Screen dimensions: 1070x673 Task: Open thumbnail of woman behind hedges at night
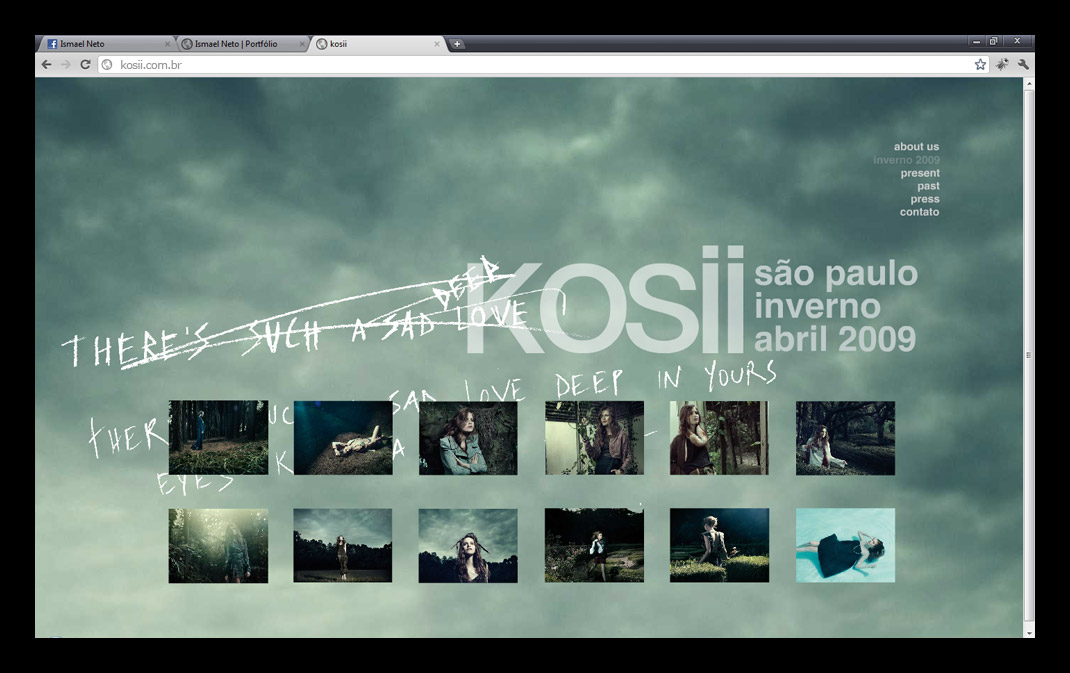point(719,545)
